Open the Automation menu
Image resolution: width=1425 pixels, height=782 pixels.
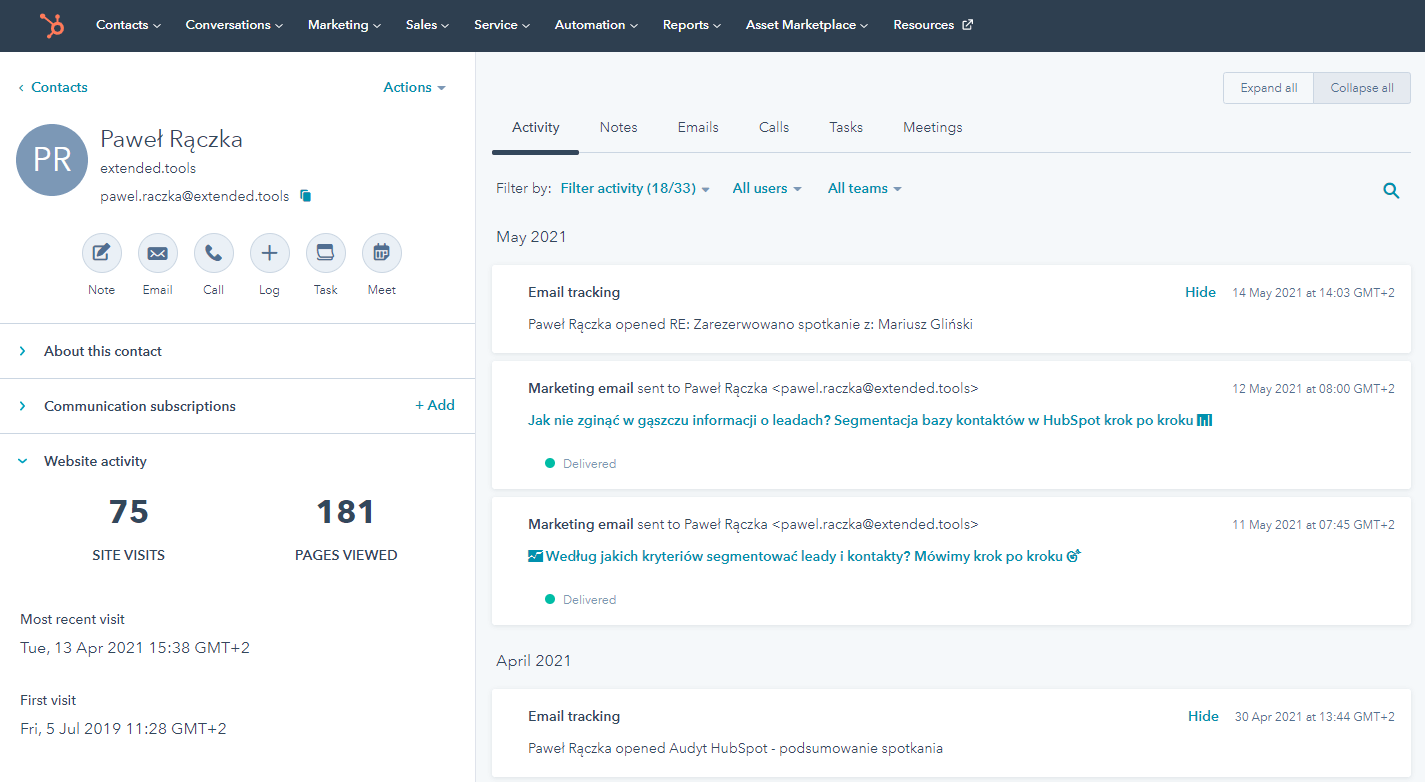[596, 25]
